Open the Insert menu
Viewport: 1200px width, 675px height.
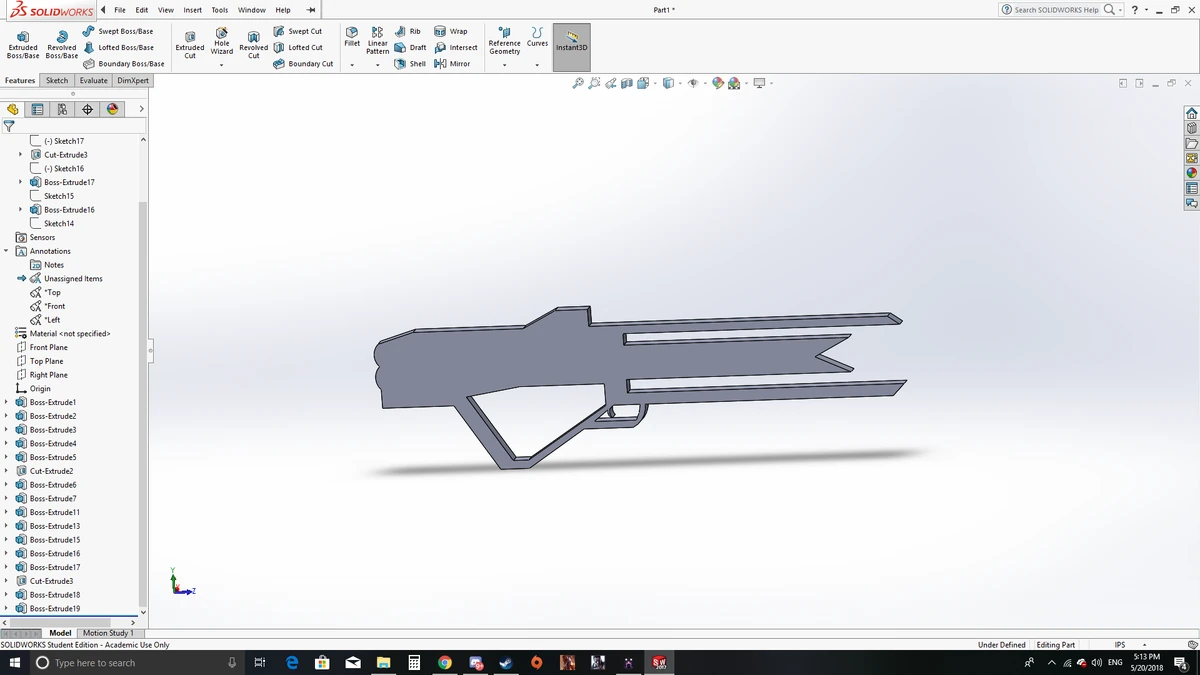point(192,10)
